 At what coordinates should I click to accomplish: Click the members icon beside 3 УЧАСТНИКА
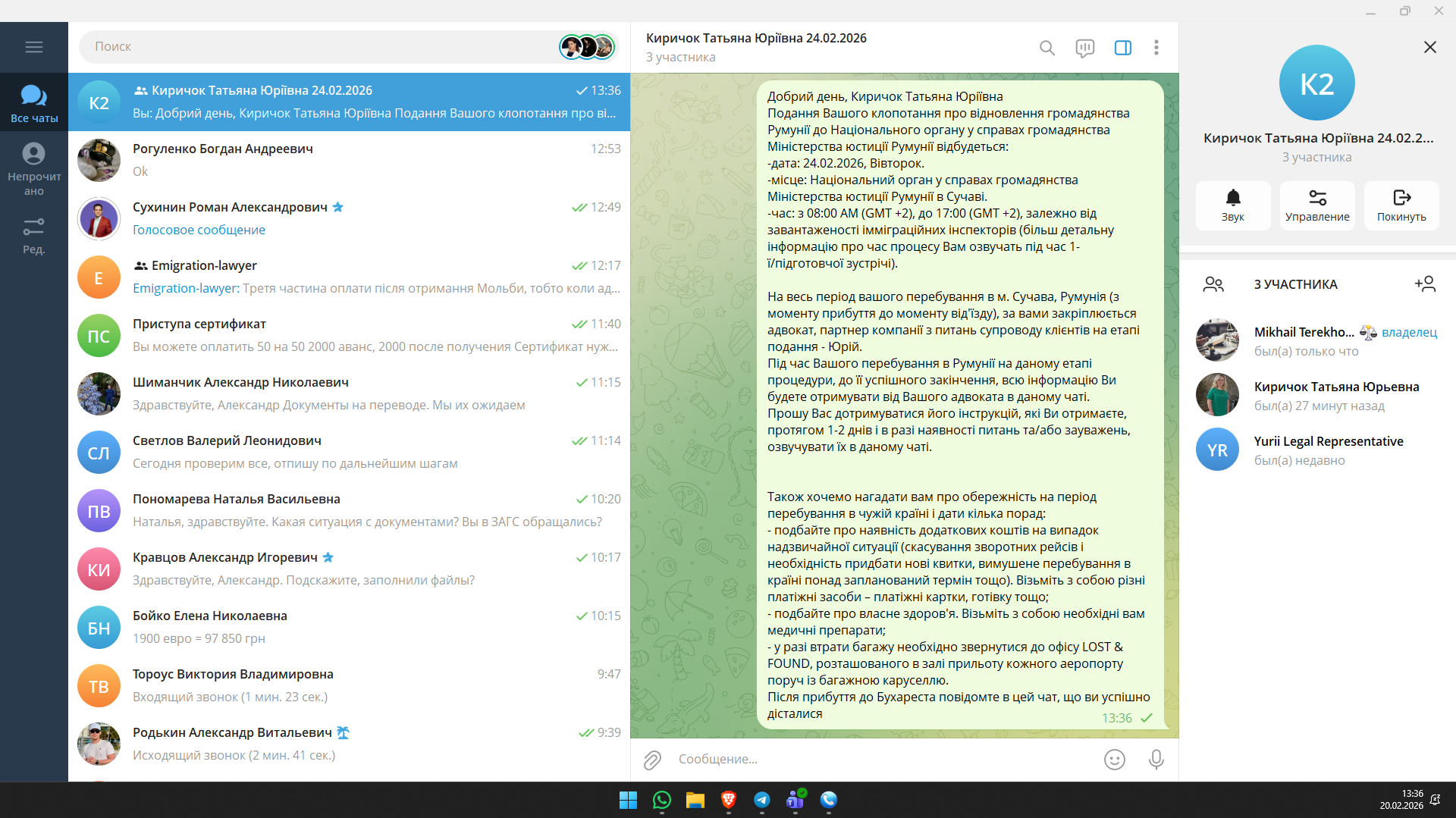pos(1213,284)
